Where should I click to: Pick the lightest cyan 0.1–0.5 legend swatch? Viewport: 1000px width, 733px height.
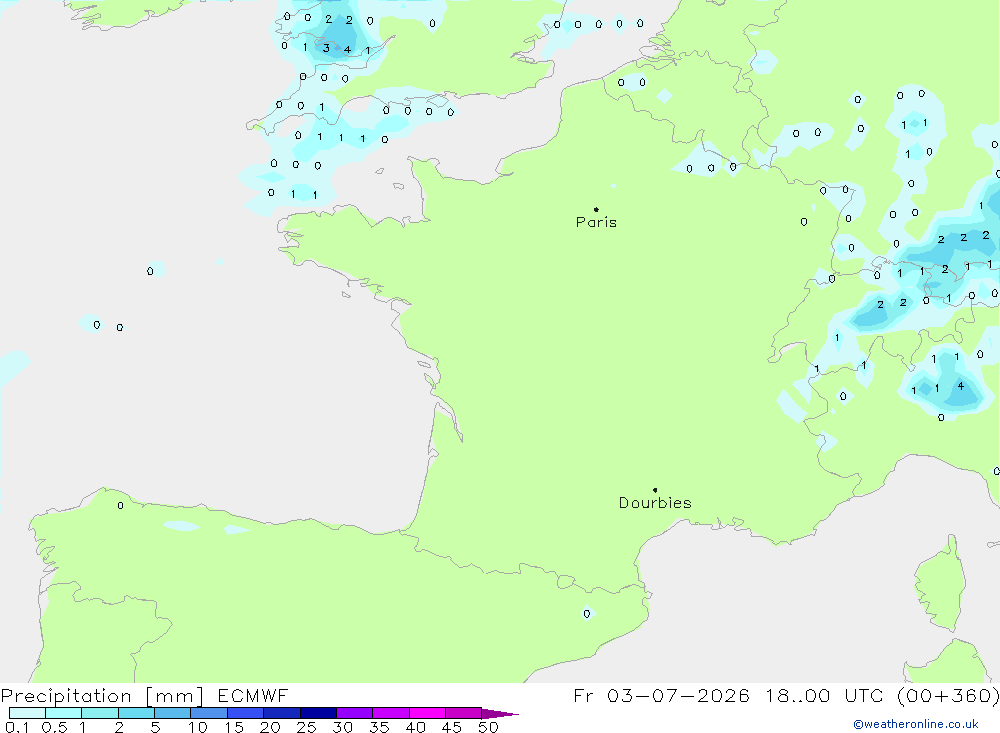pos(27,713)
